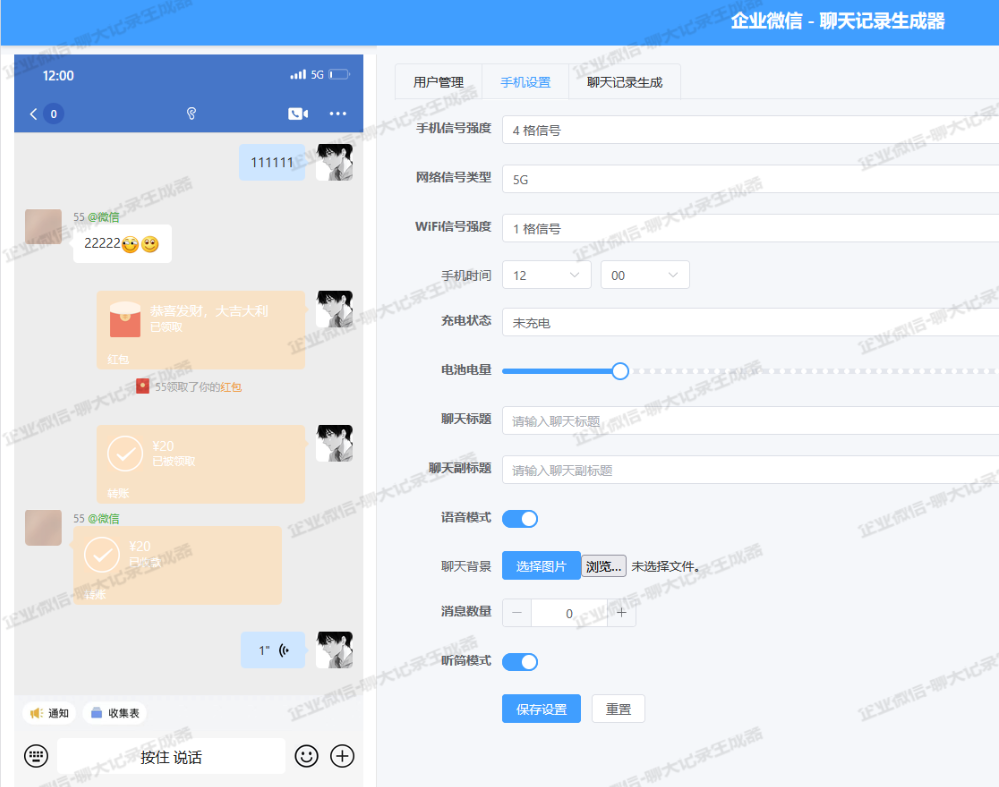Tap the plus icon for more attachments
999x787 pixels.
pos(342,756)
